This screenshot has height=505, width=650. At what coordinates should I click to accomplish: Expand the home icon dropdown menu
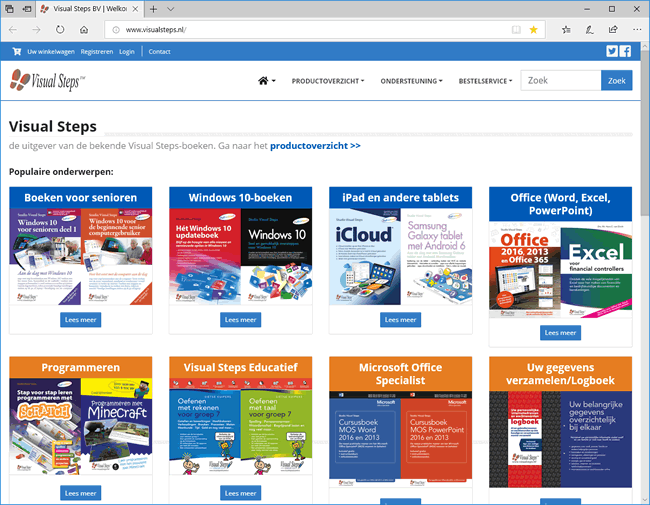267,81
